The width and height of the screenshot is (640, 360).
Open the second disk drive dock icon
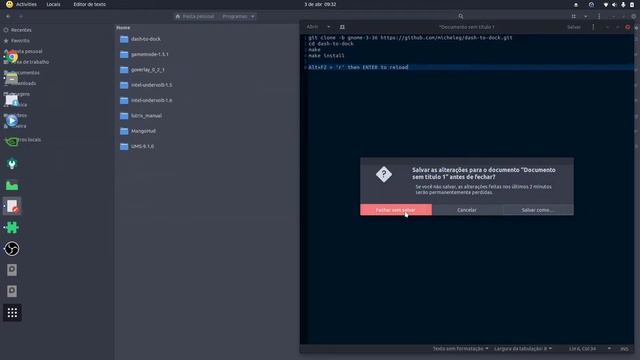pyautogui.click(x=12, y=291)
